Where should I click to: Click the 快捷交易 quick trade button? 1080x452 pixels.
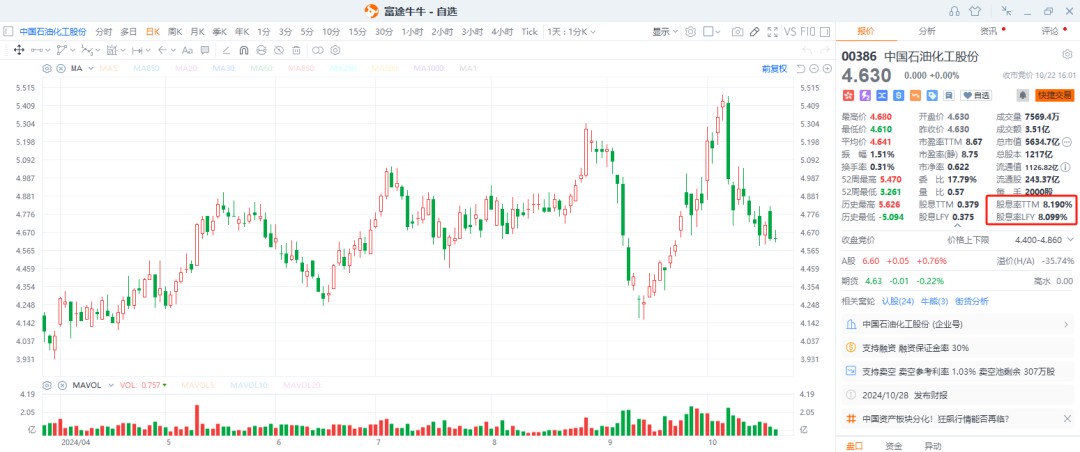tap(1055, 95)
